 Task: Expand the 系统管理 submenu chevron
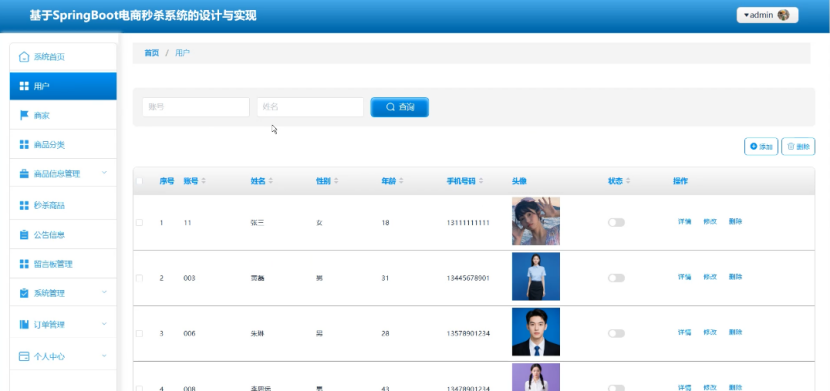[104, 292]
